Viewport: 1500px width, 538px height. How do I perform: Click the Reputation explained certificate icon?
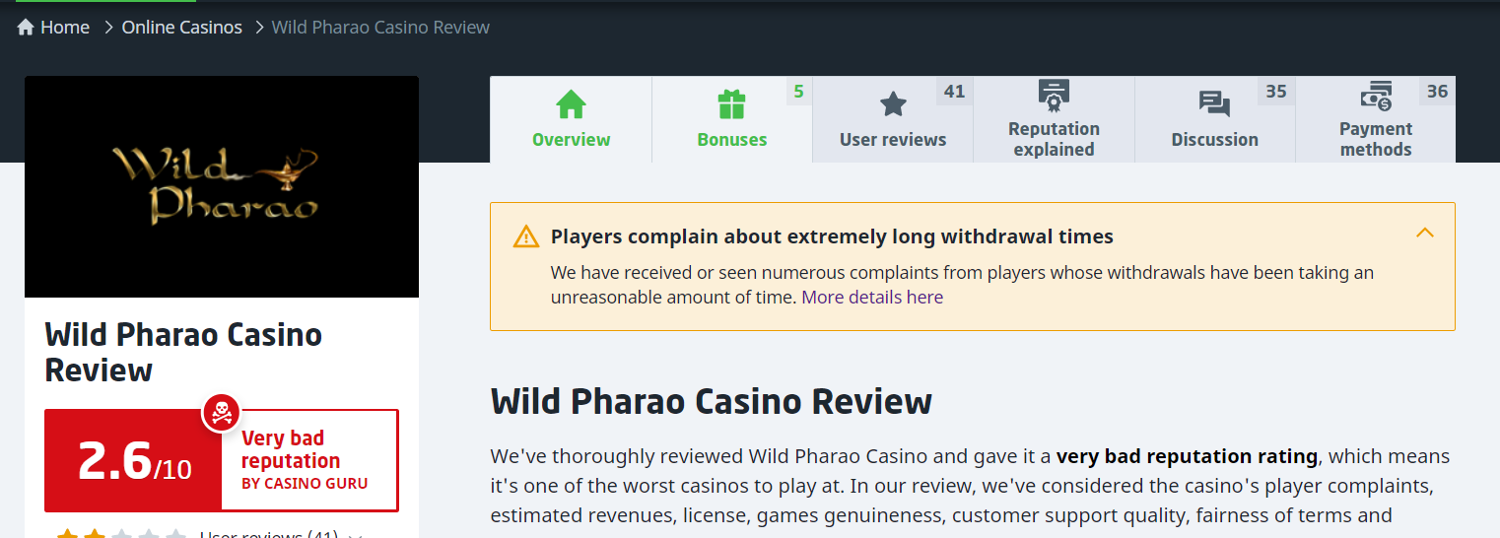[1054, 96]
